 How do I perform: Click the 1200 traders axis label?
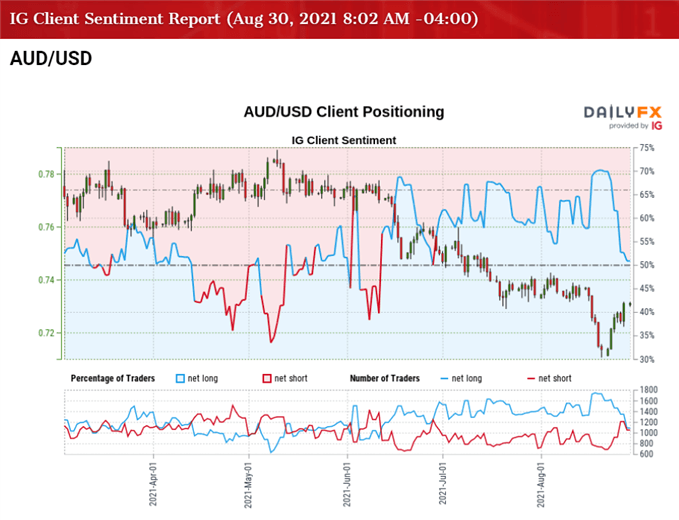(648, 422)
